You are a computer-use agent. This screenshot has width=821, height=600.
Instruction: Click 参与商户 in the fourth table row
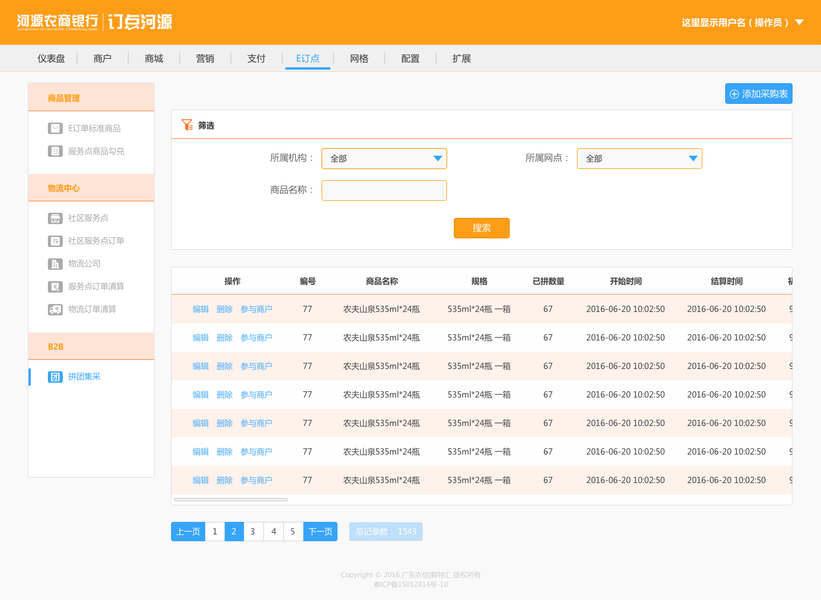(256, 395)
